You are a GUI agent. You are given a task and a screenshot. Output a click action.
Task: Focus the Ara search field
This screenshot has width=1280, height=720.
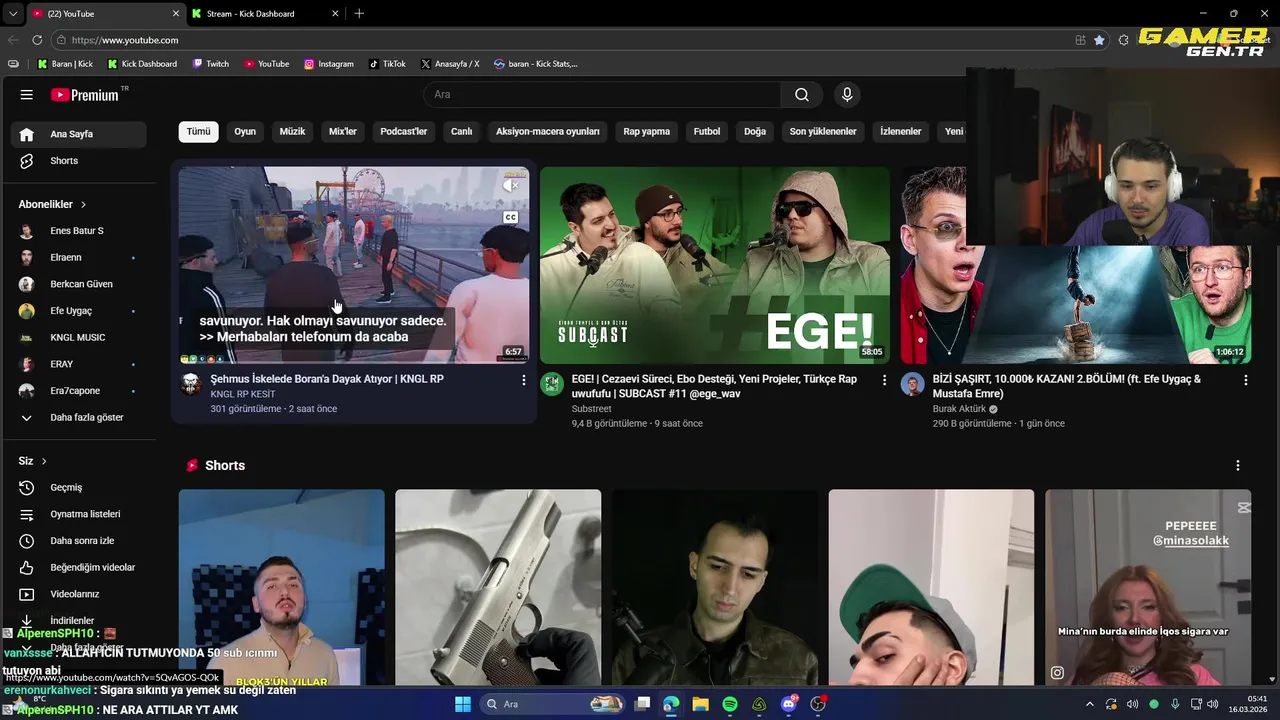click(602, 95)
